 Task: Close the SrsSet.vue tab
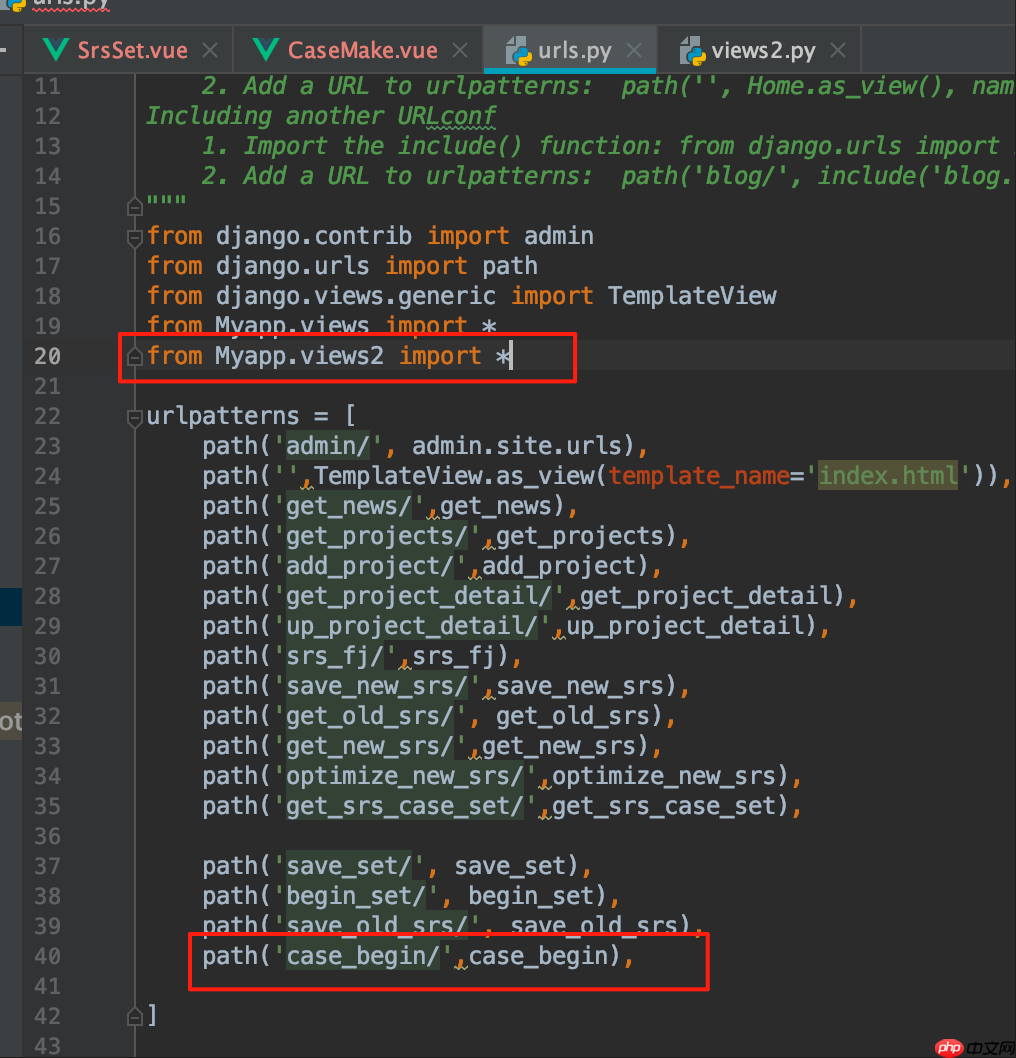pyautogui.click(x=209, y=50)
